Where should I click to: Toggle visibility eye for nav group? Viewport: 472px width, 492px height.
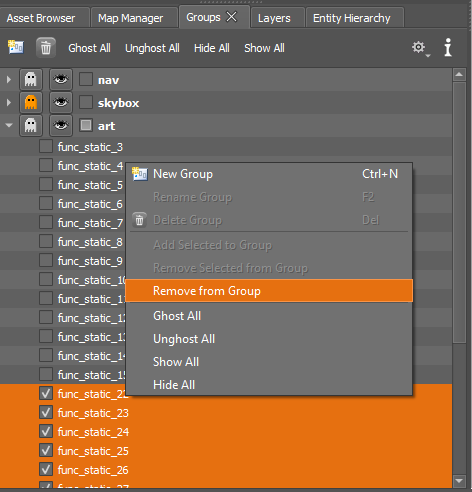[61, 80]
